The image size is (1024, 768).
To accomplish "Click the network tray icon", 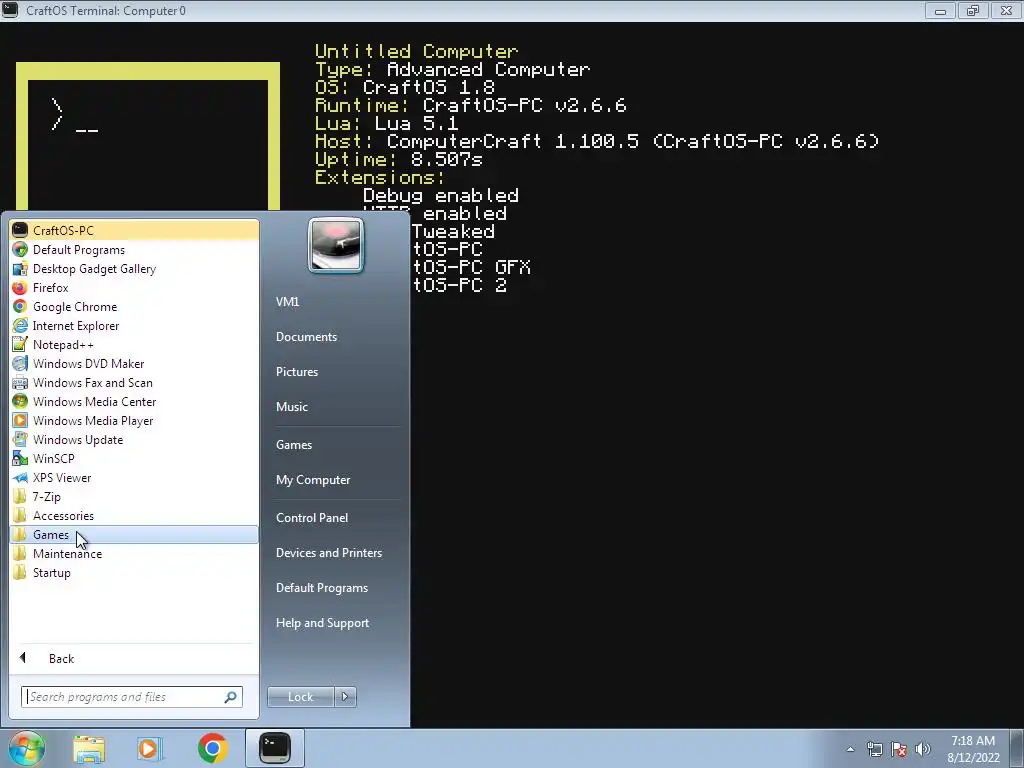I will click(x=874, y=749).
